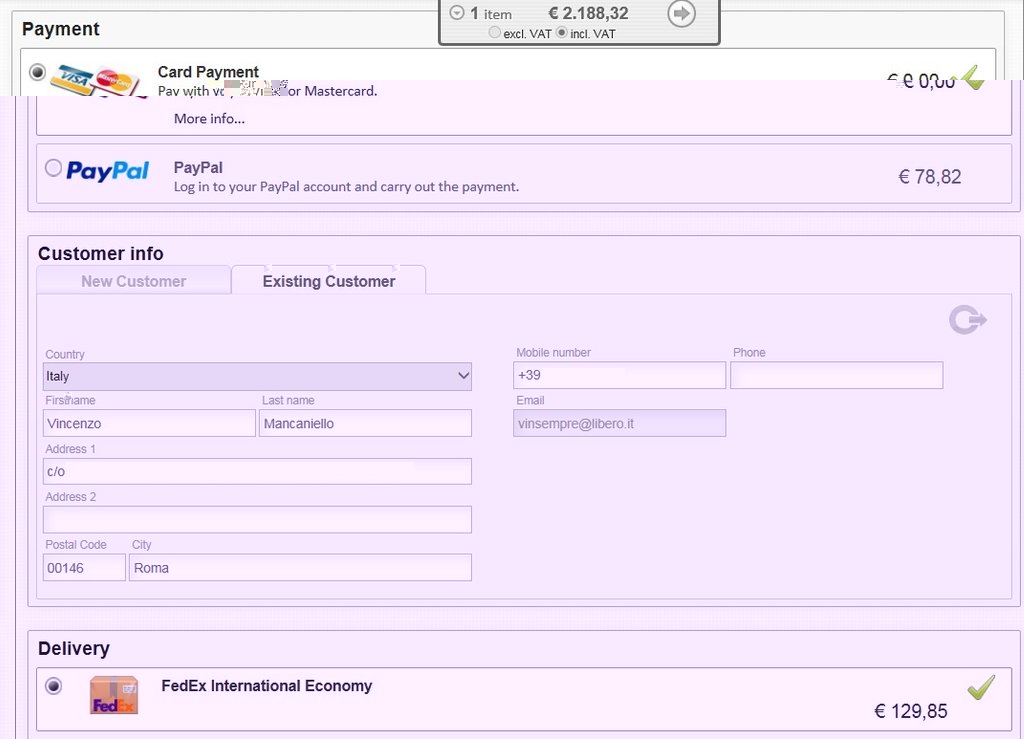1024x739 pixels.
Task: Click the logout arrow icon
Action: point(967,320)
